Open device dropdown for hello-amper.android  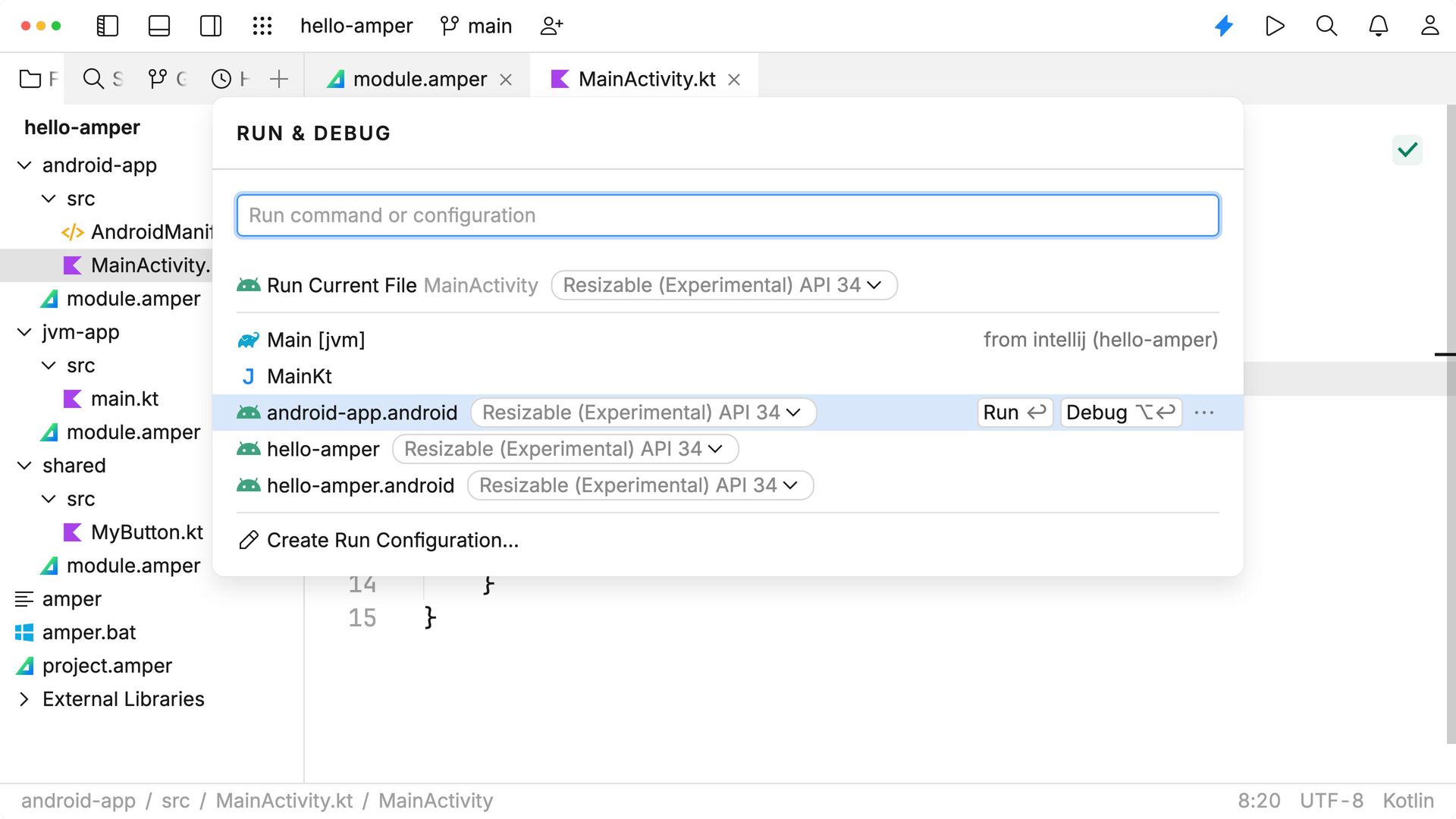tap(640, 485)
